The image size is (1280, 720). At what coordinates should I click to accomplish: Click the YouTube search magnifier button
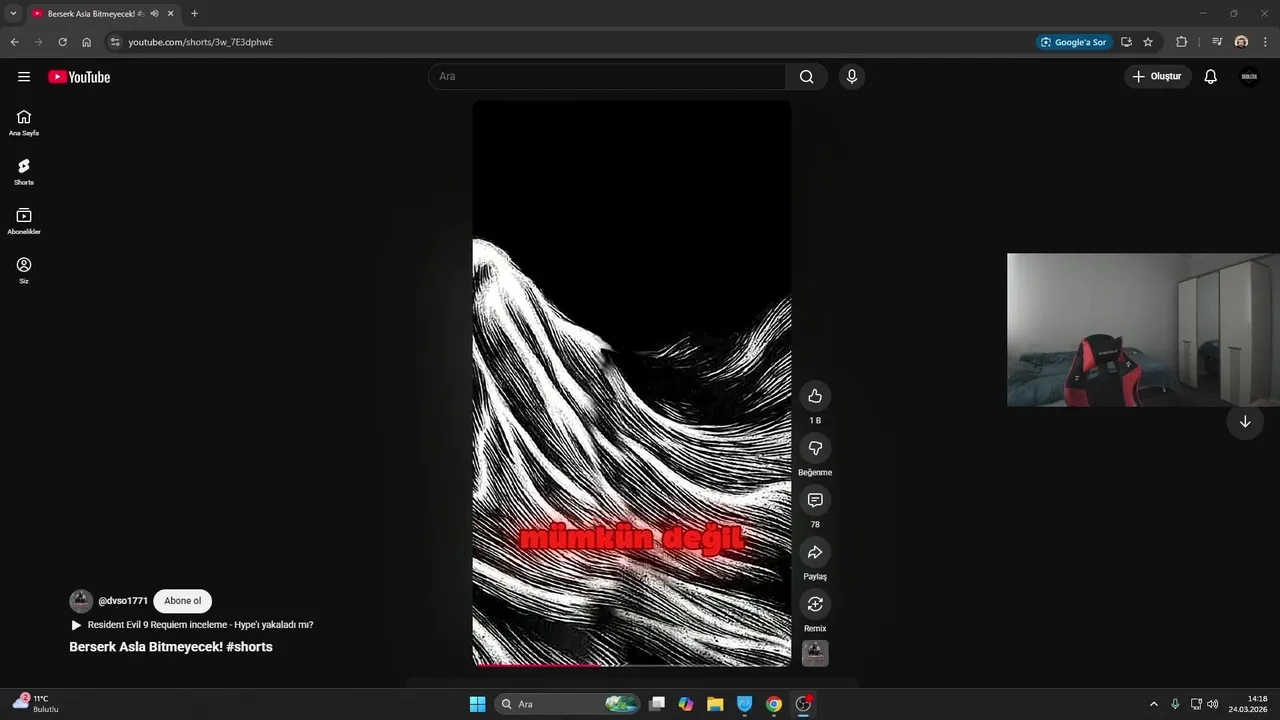pyautogui.click(x=807, y=77)
